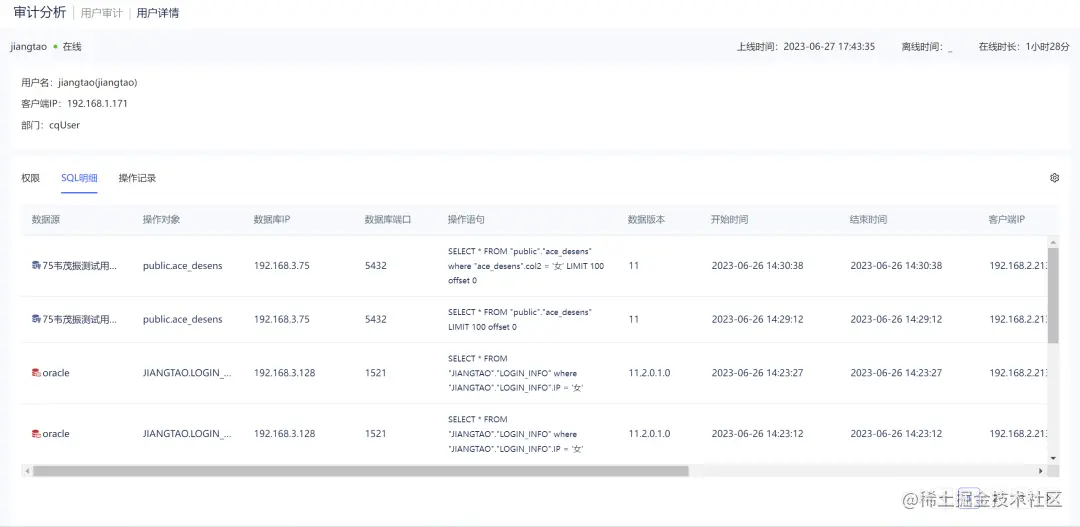Click the 数据版本 column header
Screen dimensions: 1080x527
click(646, 220)
